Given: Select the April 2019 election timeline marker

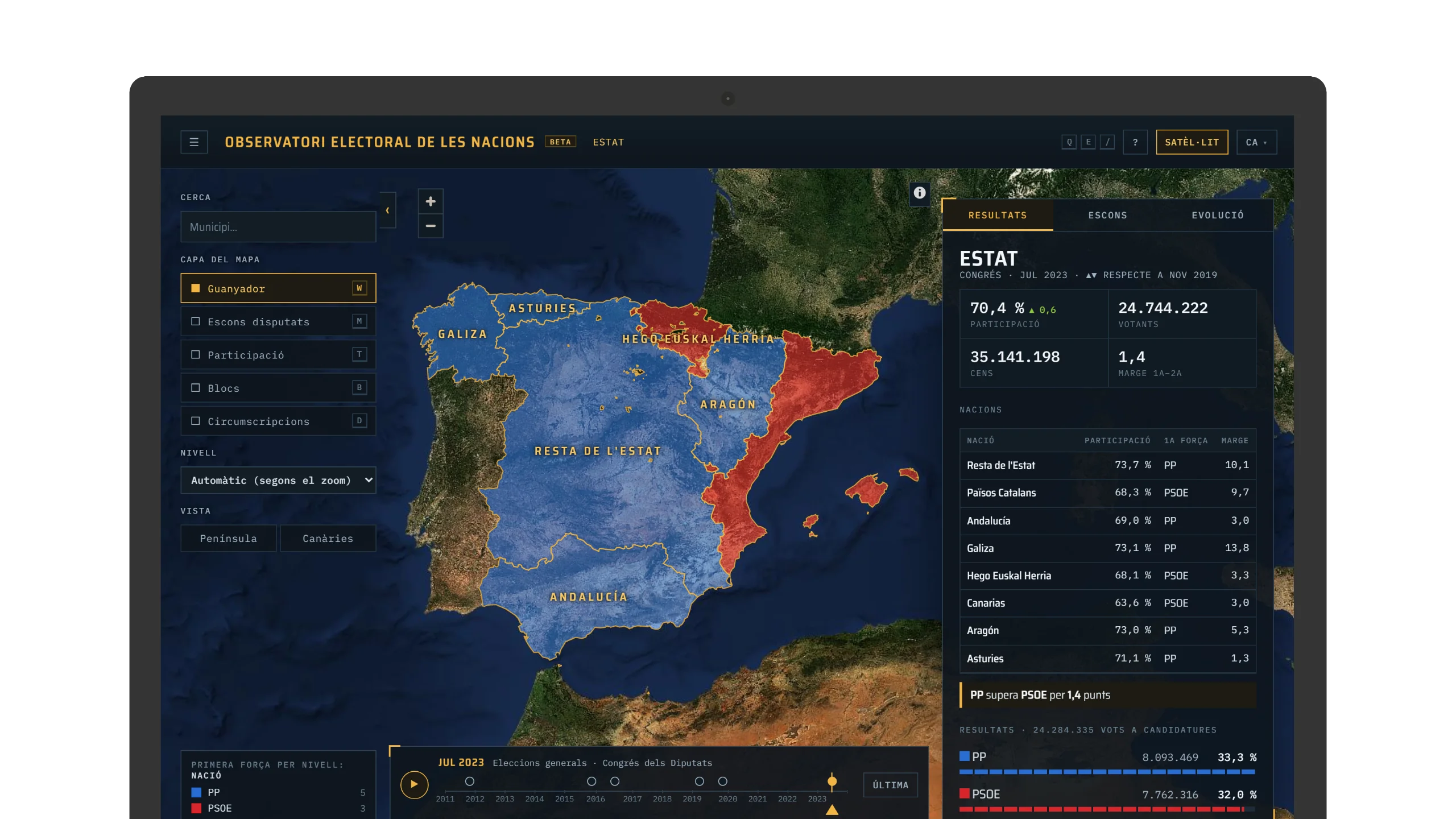Looking at the screenshot, I should (700, 781).
